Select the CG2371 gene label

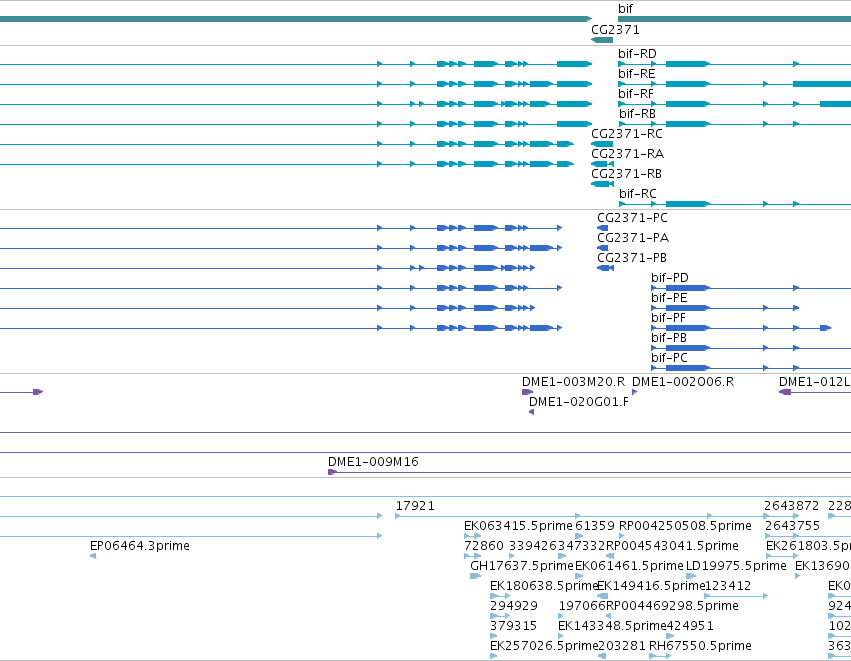click(615, 29)
